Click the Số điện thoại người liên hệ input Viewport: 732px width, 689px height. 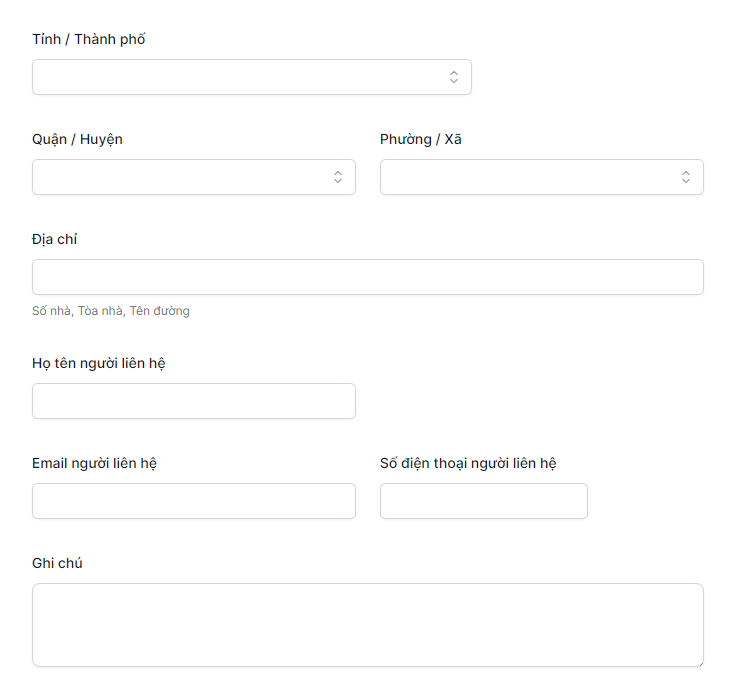pos(483,501)
